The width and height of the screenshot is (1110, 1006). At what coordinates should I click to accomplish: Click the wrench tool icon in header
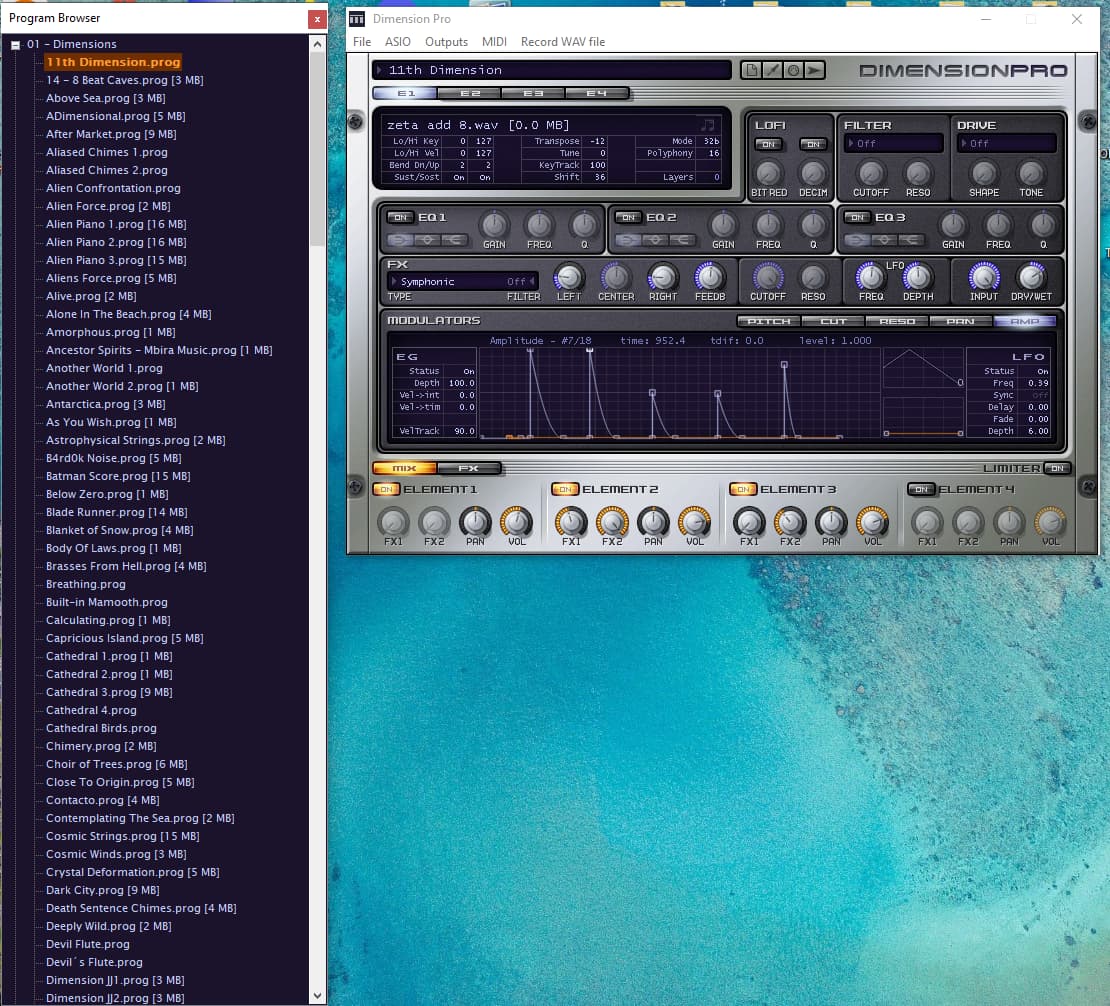pyautogui.click(x=772, y=70)
